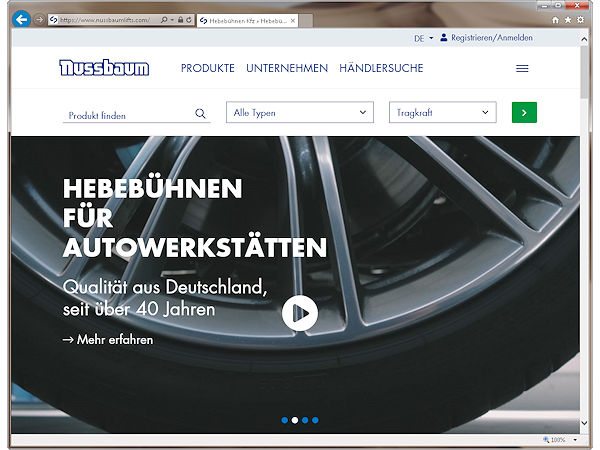
Task: Open favorites star icon
Action: point(568,20)
